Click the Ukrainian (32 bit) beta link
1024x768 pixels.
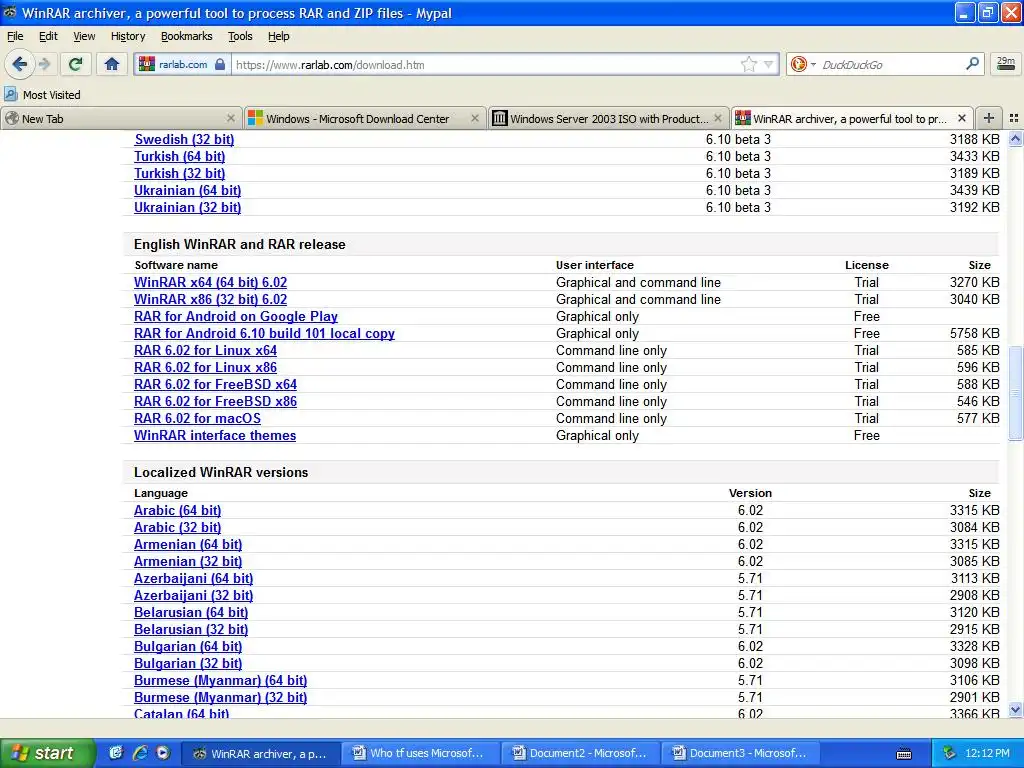tap(187, 207)
